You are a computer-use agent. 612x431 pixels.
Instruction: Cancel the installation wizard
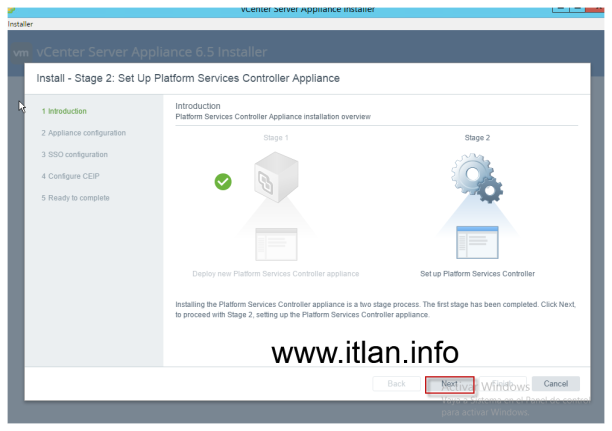coord(555,384)
